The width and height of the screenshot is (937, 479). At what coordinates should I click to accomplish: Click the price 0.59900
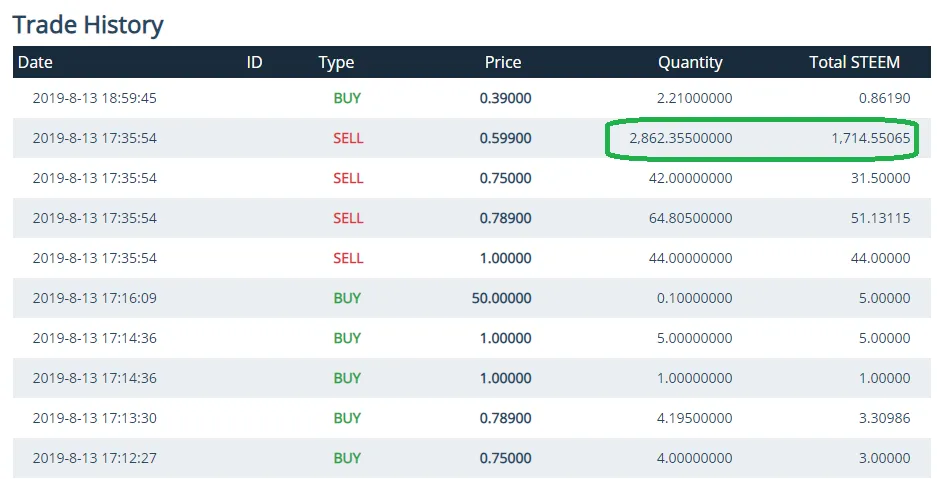point(506,138)
